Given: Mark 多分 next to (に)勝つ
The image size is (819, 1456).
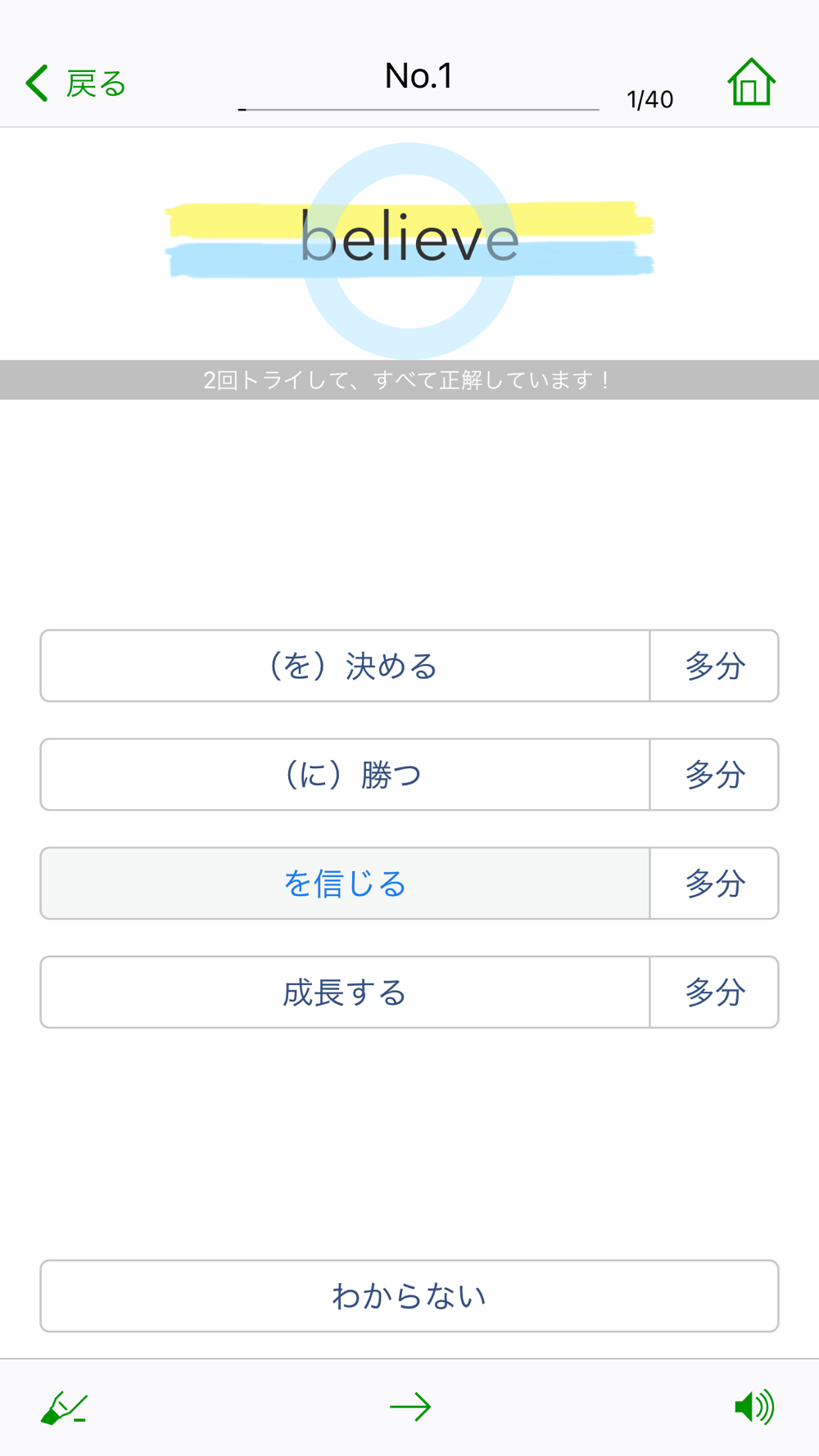Looking at the screenshot, I should tap(714, 775).
